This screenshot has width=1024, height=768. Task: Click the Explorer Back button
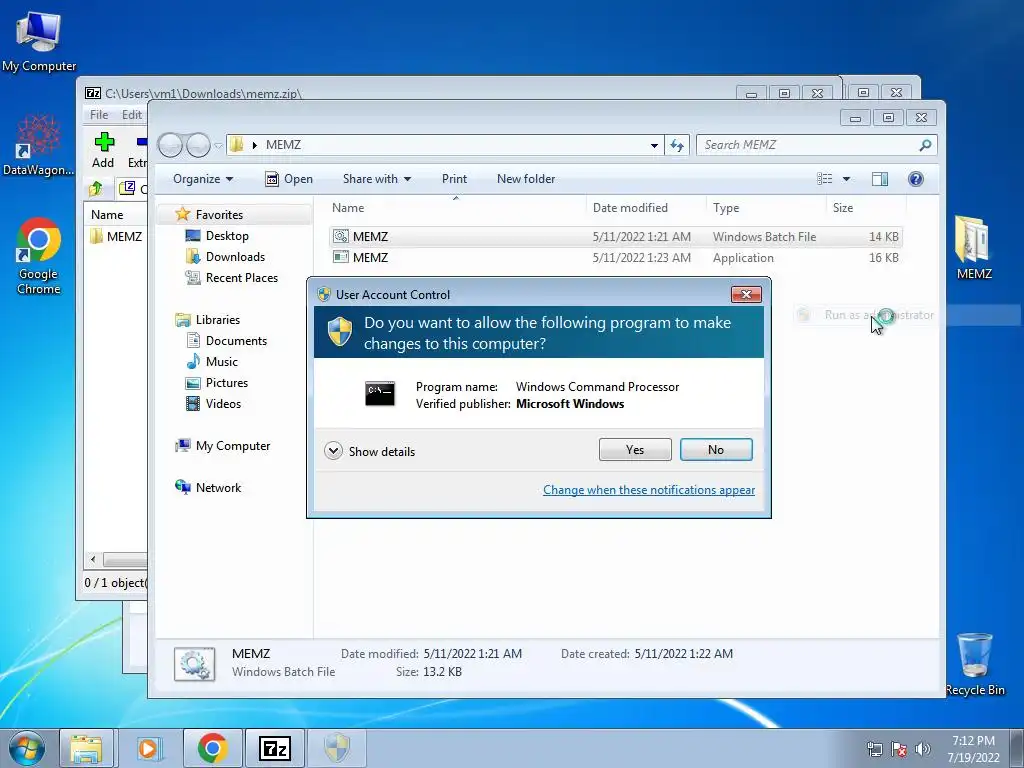(x=170, y=145)
